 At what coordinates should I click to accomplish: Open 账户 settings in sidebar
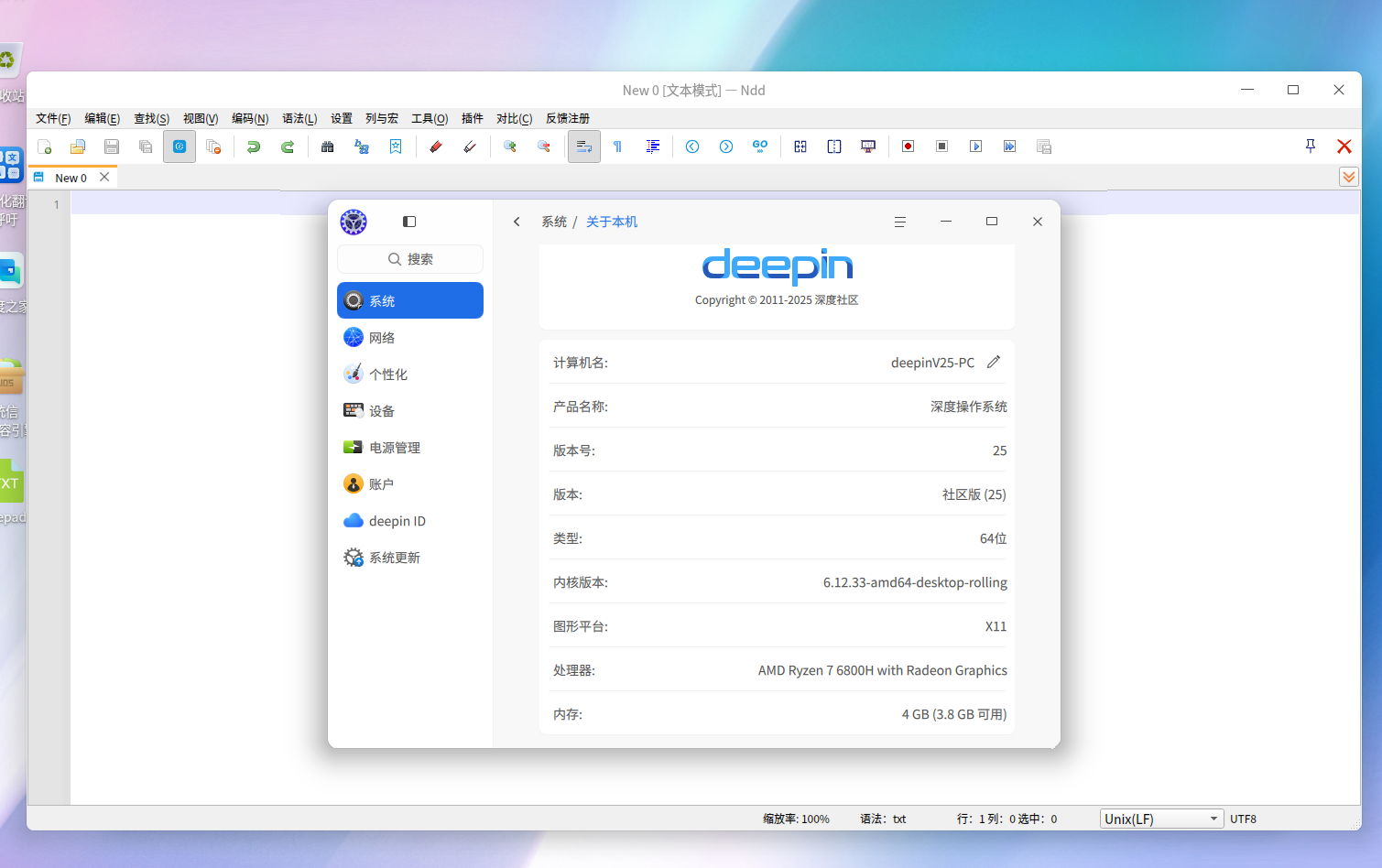[x=410, y=483]
